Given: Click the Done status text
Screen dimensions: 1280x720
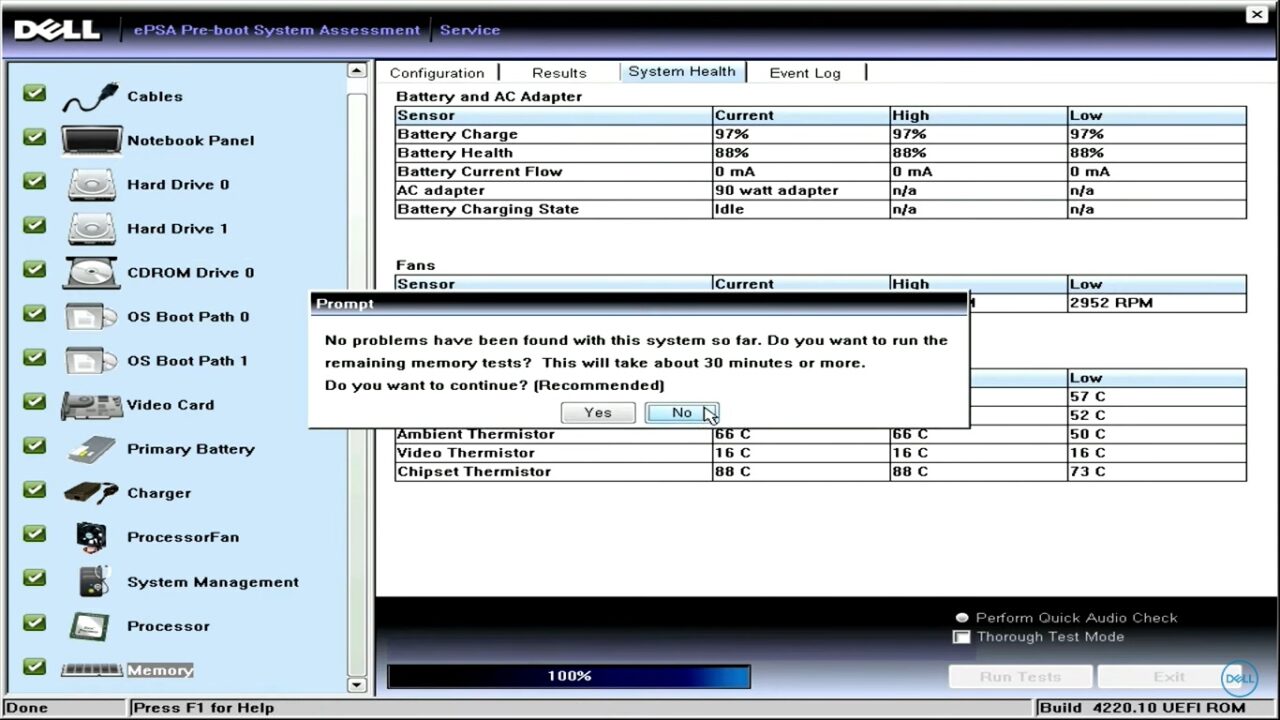Looking at the screenshot, I should (27, 707).
